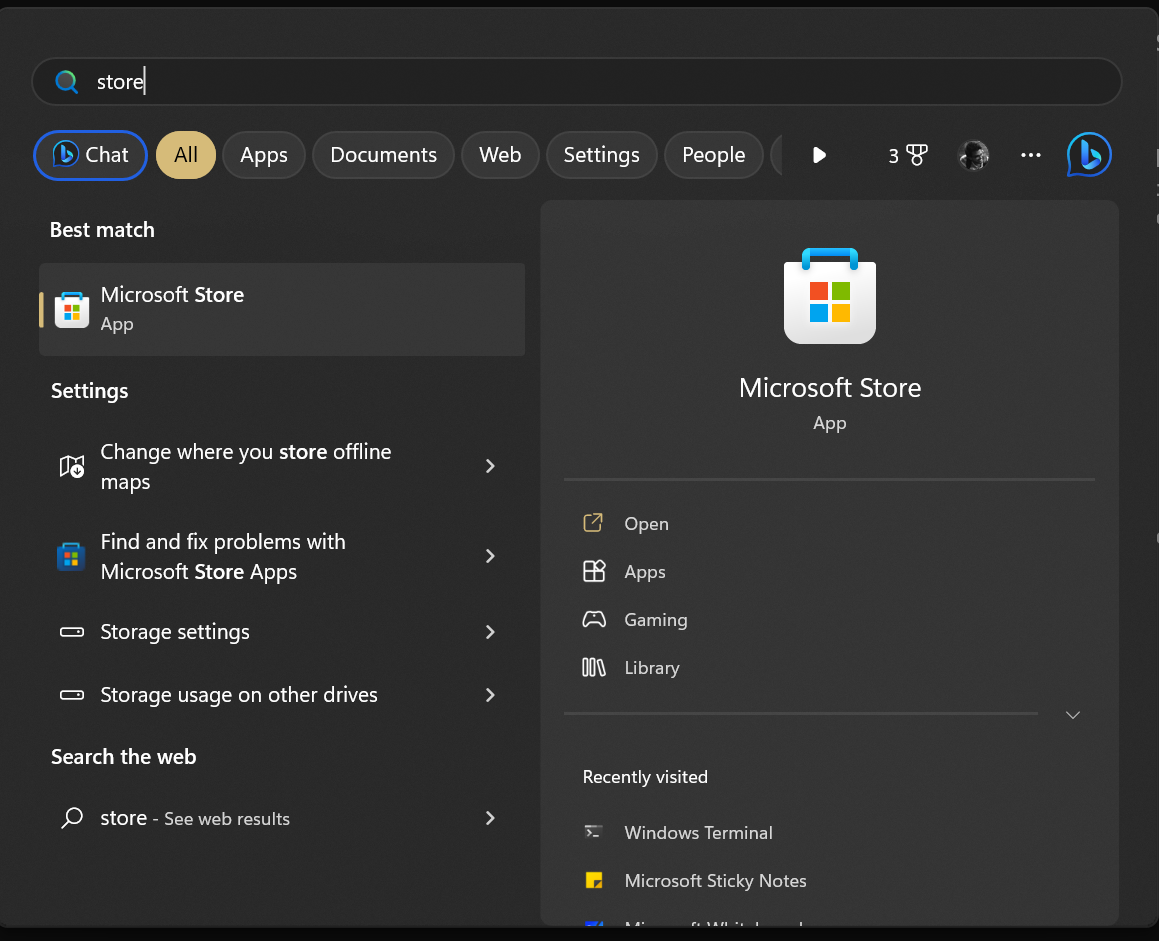Screen dimensions: 1159x941
Task: Click the rewards trophy points icon
Action: (908, 155)
